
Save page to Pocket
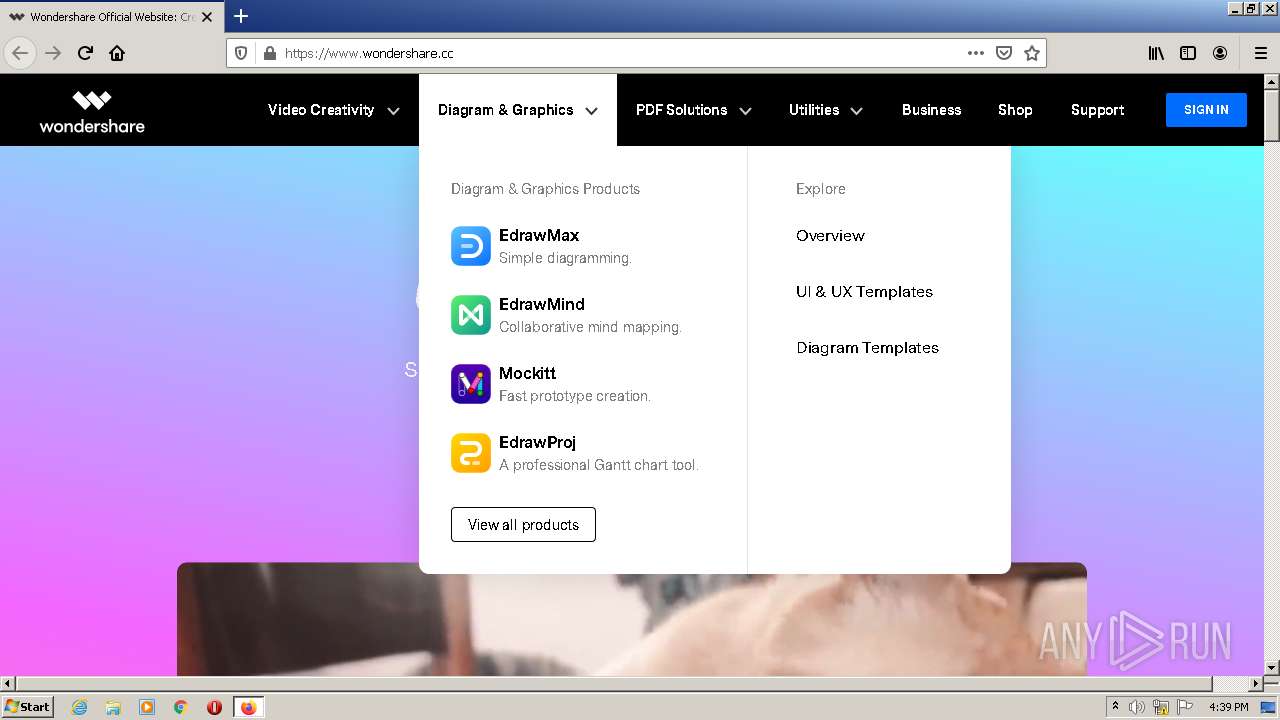coord(1004,53)
